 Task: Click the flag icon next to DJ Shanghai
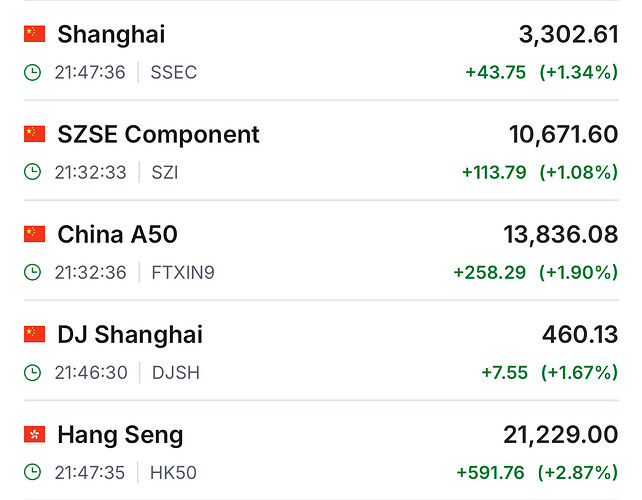coord(35,334)
